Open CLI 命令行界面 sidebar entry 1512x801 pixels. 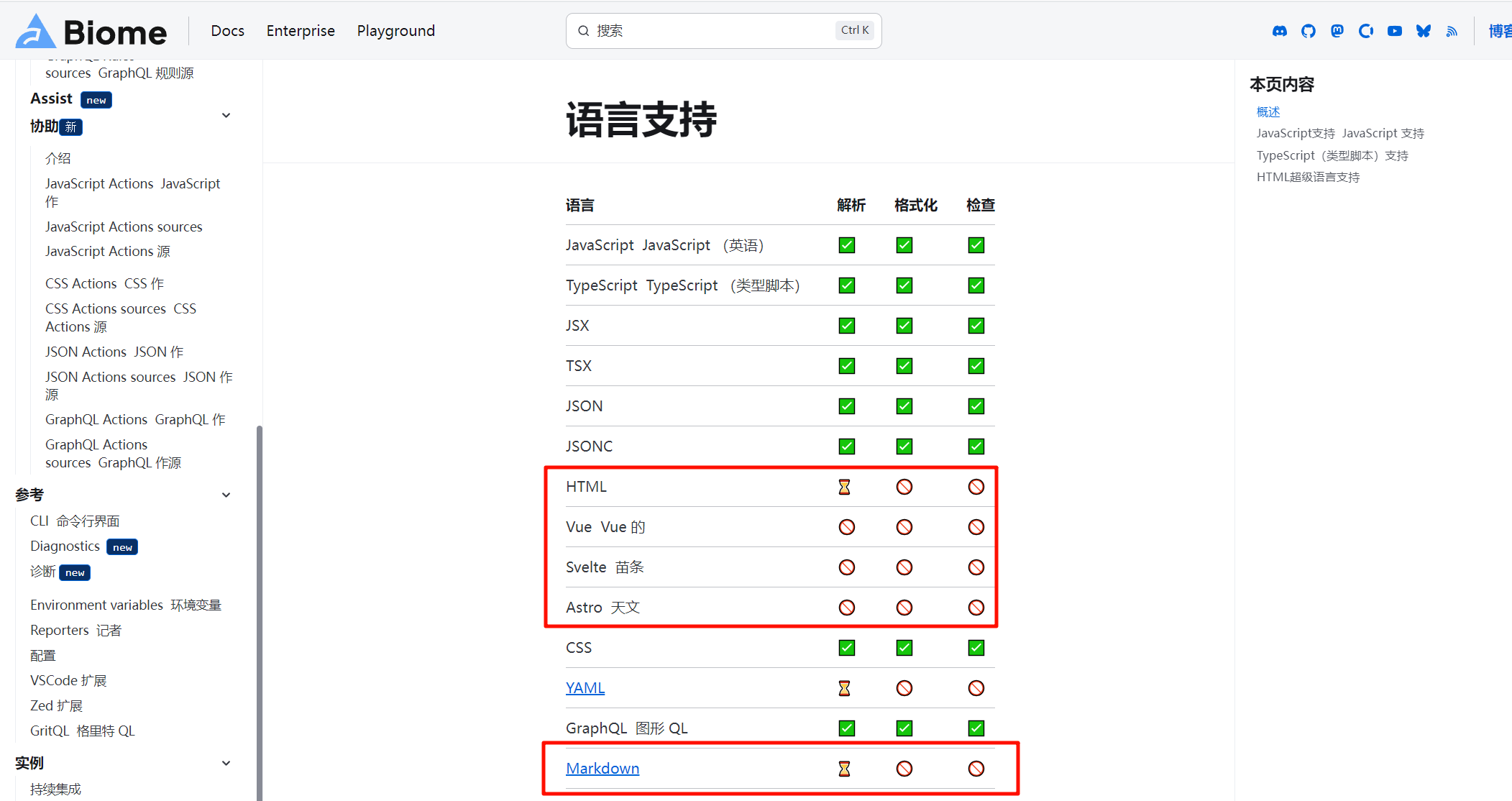(x=75, y=521)
